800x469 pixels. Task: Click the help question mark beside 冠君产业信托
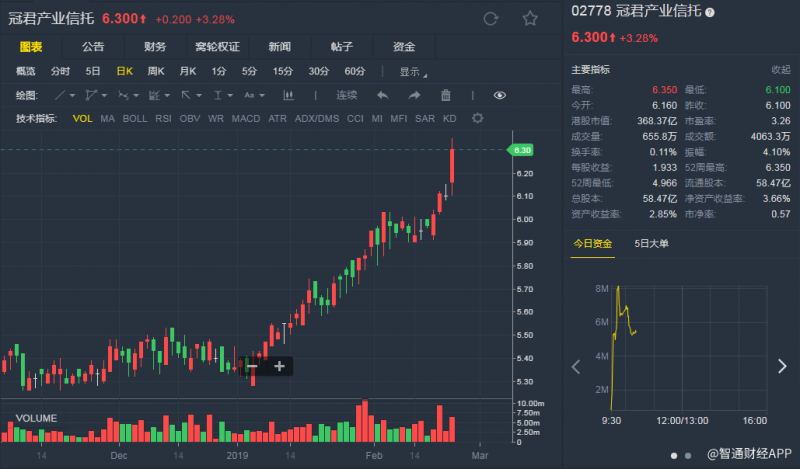pos(710,12)
